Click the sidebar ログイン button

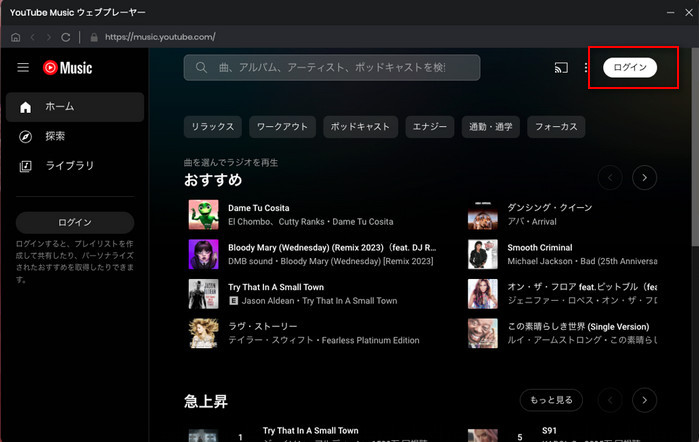point(75,222)
